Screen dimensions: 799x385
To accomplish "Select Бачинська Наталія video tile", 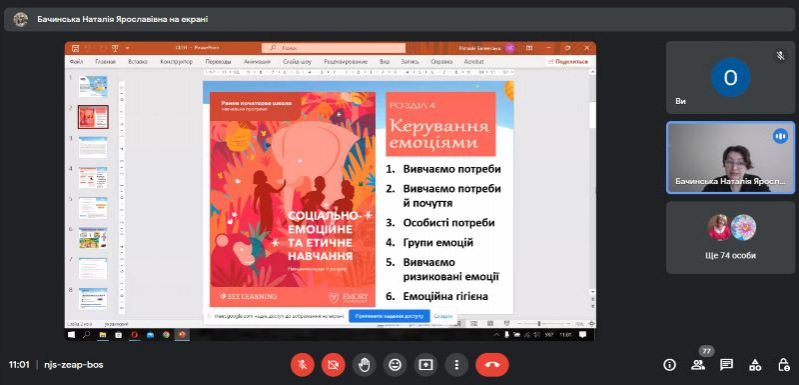I will (730, 158).
